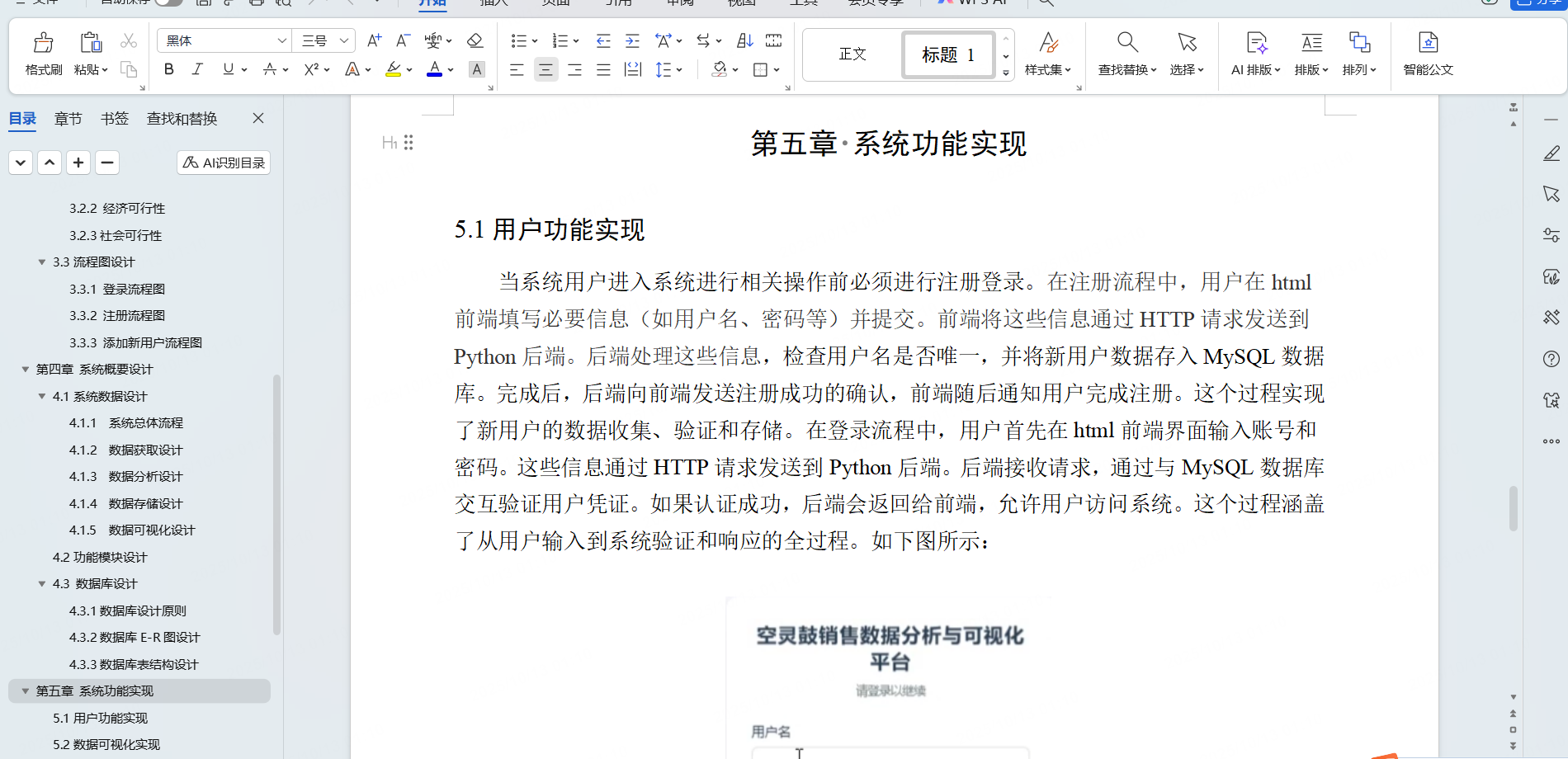Image resolution: width=1568 pixels, height=759 pixels.
Task: Switch to the 书签 panel tab
Action: [115, 118]
